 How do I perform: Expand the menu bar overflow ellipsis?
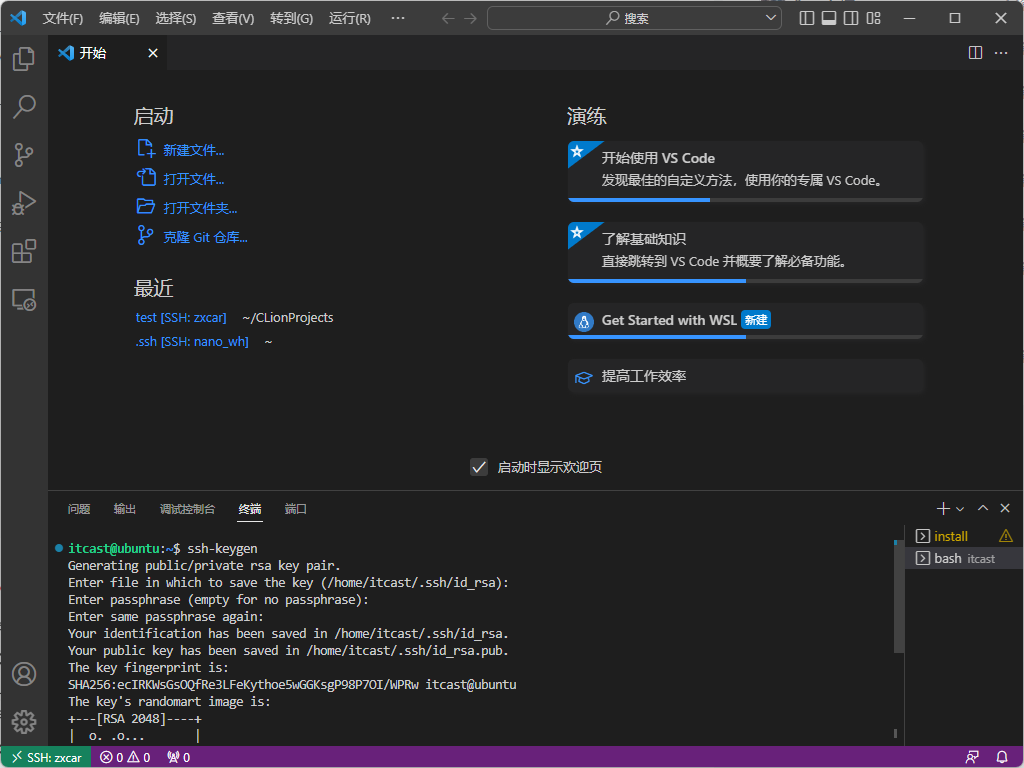click(398, 18)
